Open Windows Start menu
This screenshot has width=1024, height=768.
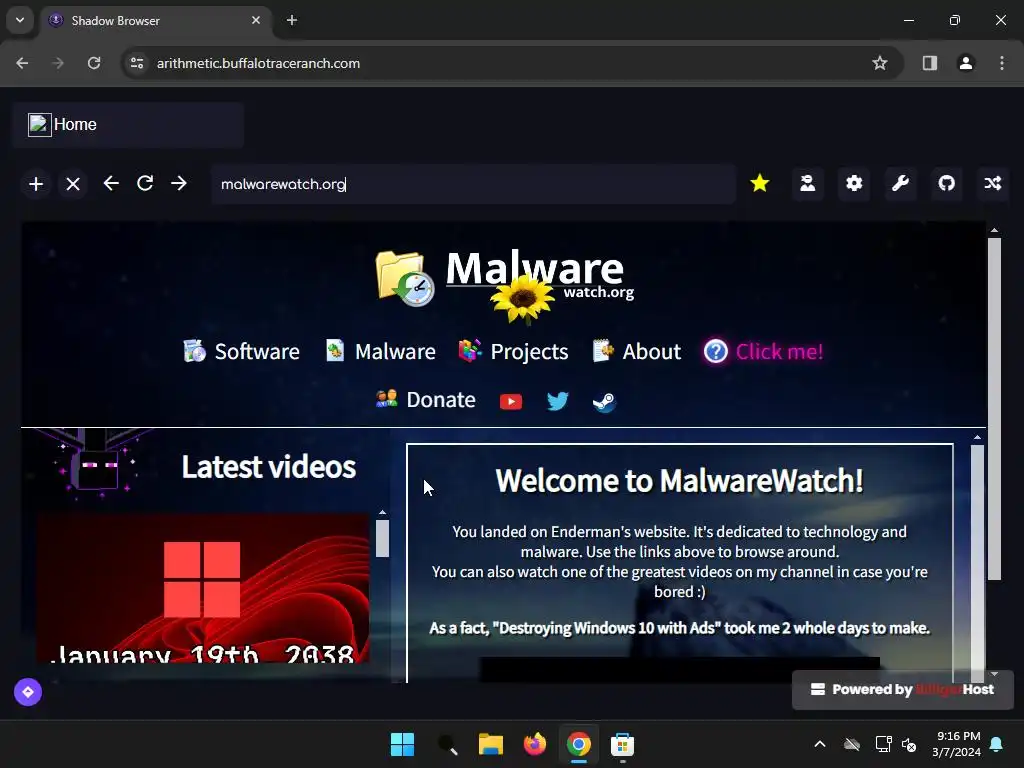402,744
